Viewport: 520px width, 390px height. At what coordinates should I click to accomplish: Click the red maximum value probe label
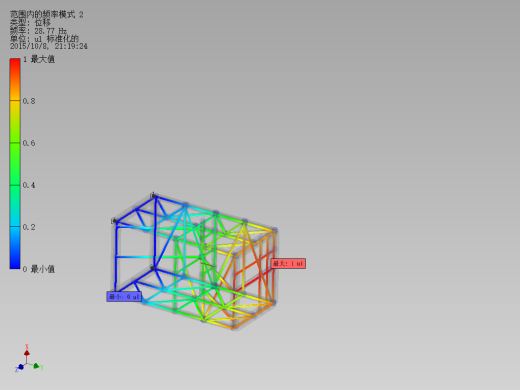[x=288, y=263]
